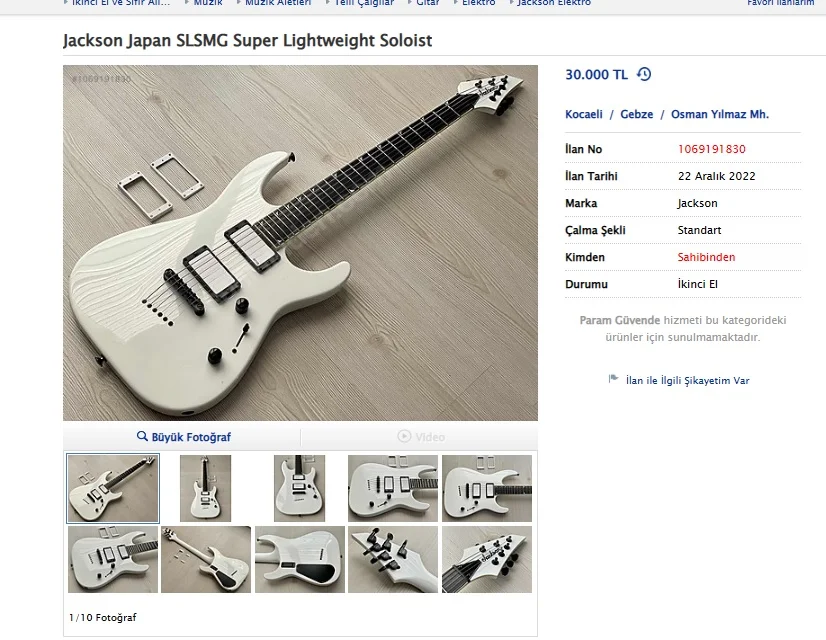Open the İlan ile İlgili Şikayetim Var link
The image size is (826, 640).
pyautogui.click(x=686, y=381)
